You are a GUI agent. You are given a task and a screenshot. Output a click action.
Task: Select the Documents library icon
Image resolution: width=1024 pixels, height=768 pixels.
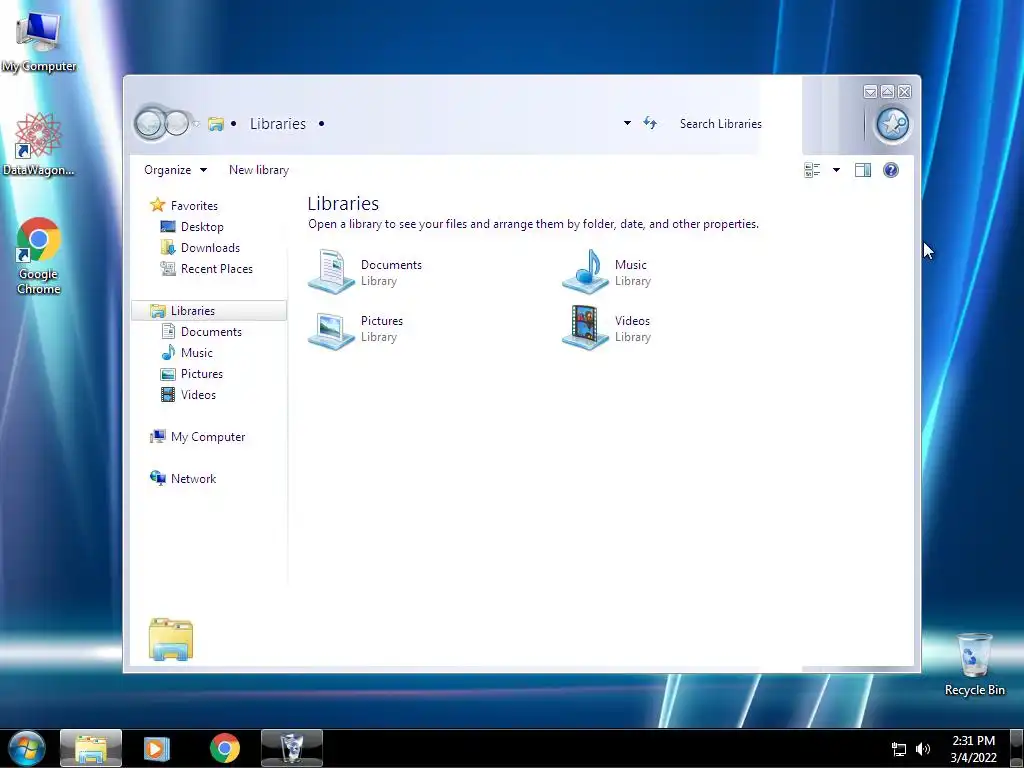tap(331, 272)
